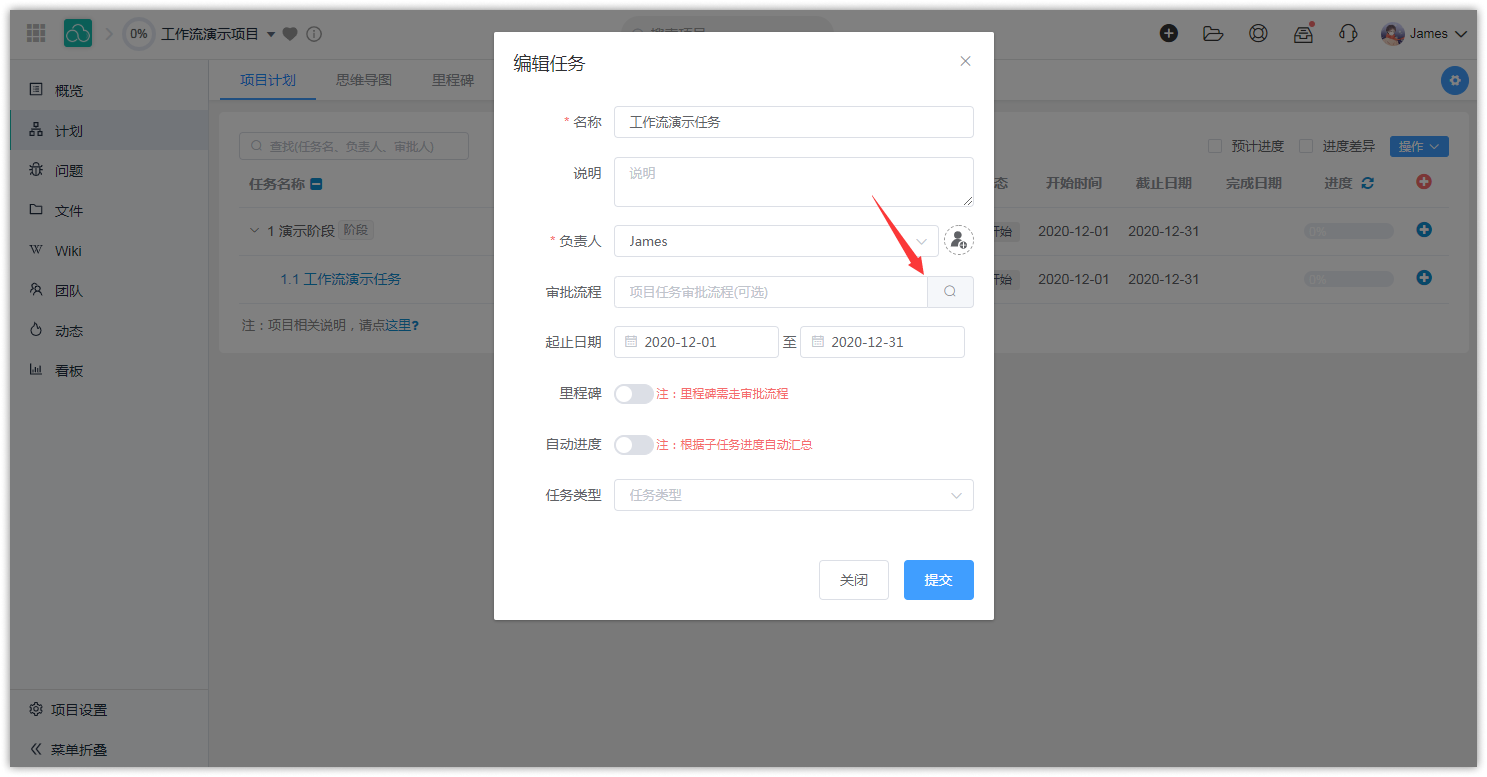The width and height of the screenshot is (1487, 777).
Task: Open the app grid launcher icon
Action: coord(36,33)
